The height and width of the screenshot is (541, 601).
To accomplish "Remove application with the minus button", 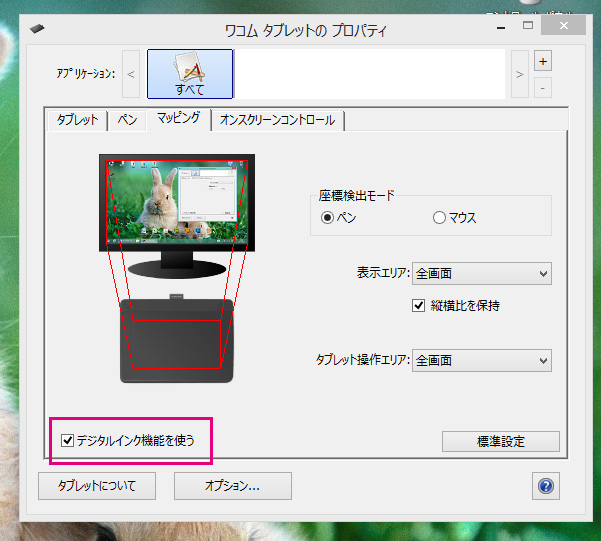I will click(x=543, y=88).
